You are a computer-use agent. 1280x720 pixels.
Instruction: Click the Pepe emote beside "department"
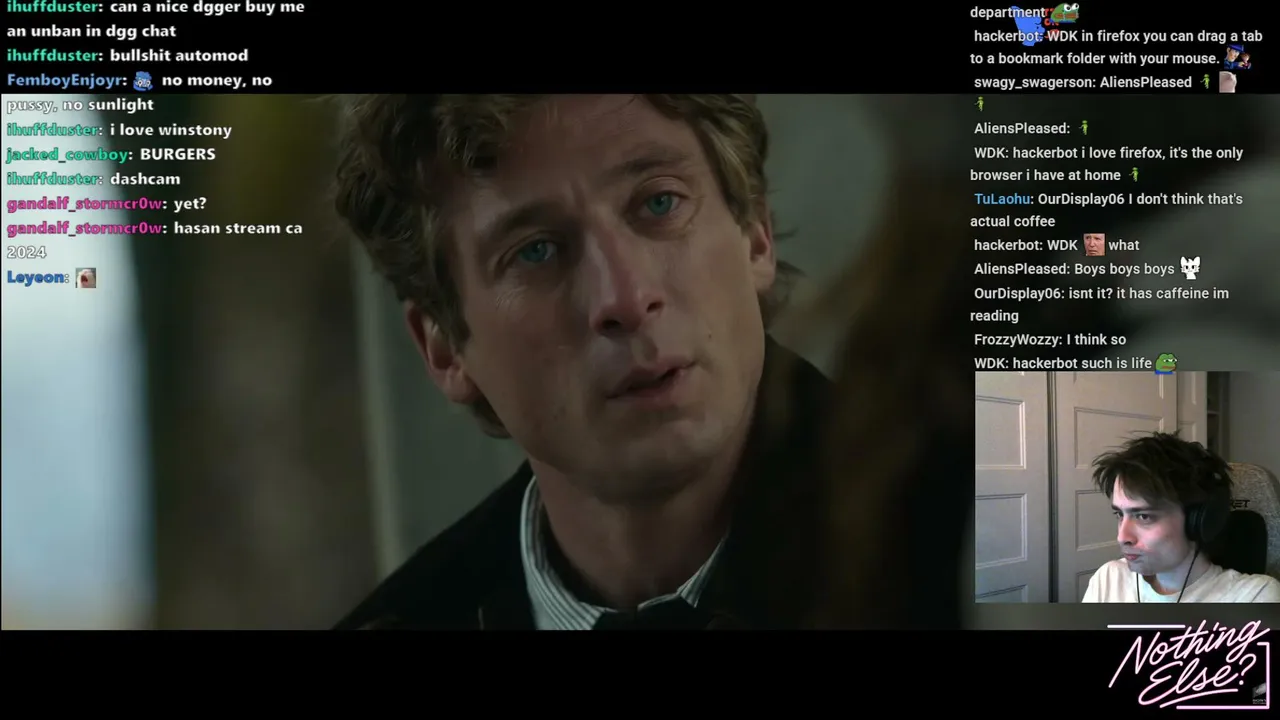[x=1064, y=13]
